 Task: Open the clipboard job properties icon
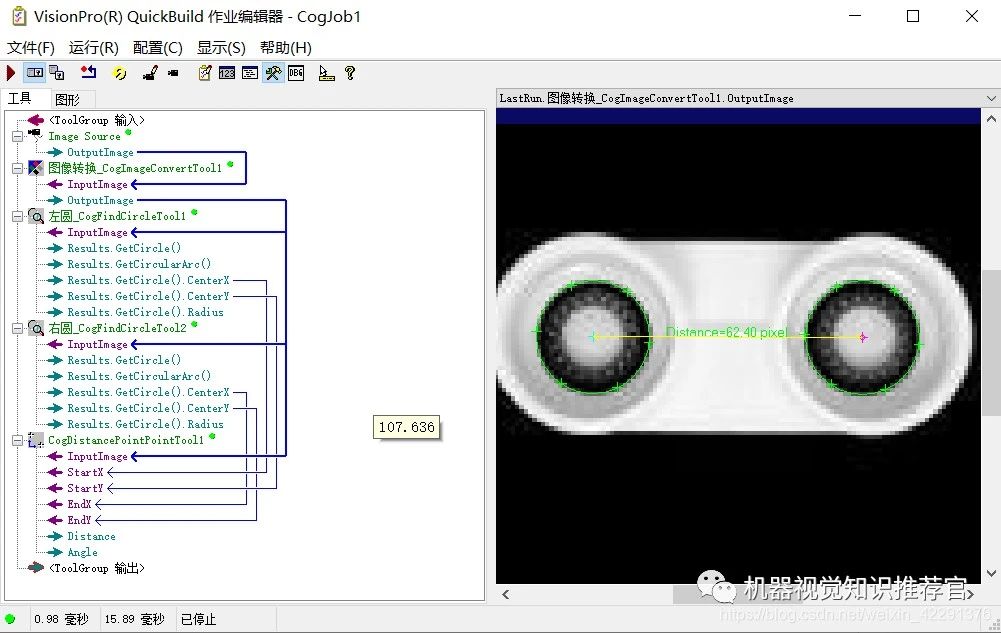point(205,73)
